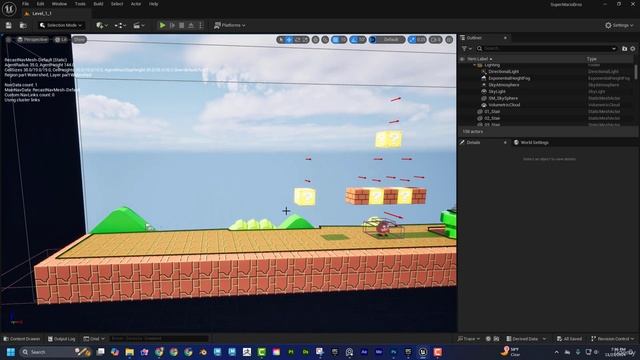This screenshot has width=640, height=360.
Task: Open the Blueprints dropdown in the toolbar
Action: pos(120,25)
